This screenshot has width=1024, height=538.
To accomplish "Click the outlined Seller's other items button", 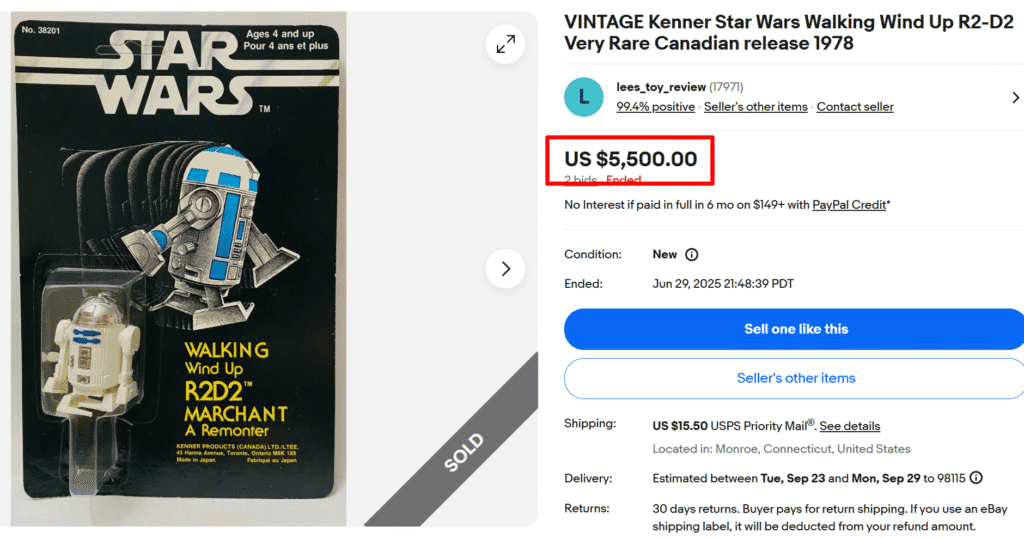I will coord(796,378).
